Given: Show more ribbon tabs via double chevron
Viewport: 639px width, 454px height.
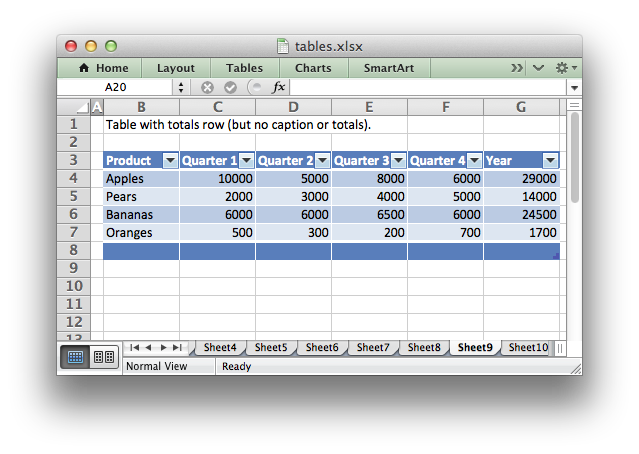Looking at the screenshot, I should (x=517, y=68).
